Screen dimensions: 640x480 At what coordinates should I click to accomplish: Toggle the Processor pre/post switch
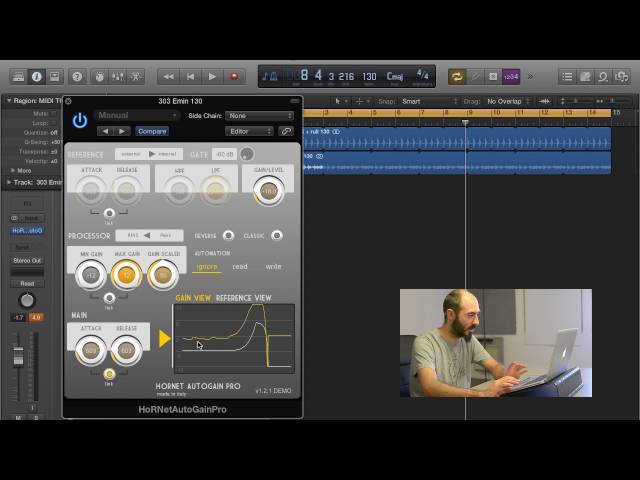[149, 236]
